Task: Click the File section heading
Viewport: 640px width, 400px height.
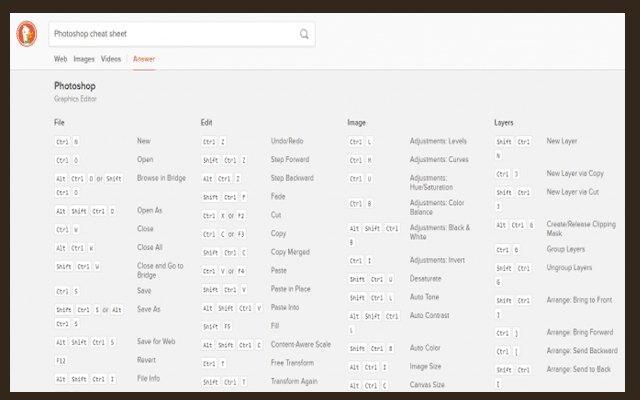Action: point(59,123)
